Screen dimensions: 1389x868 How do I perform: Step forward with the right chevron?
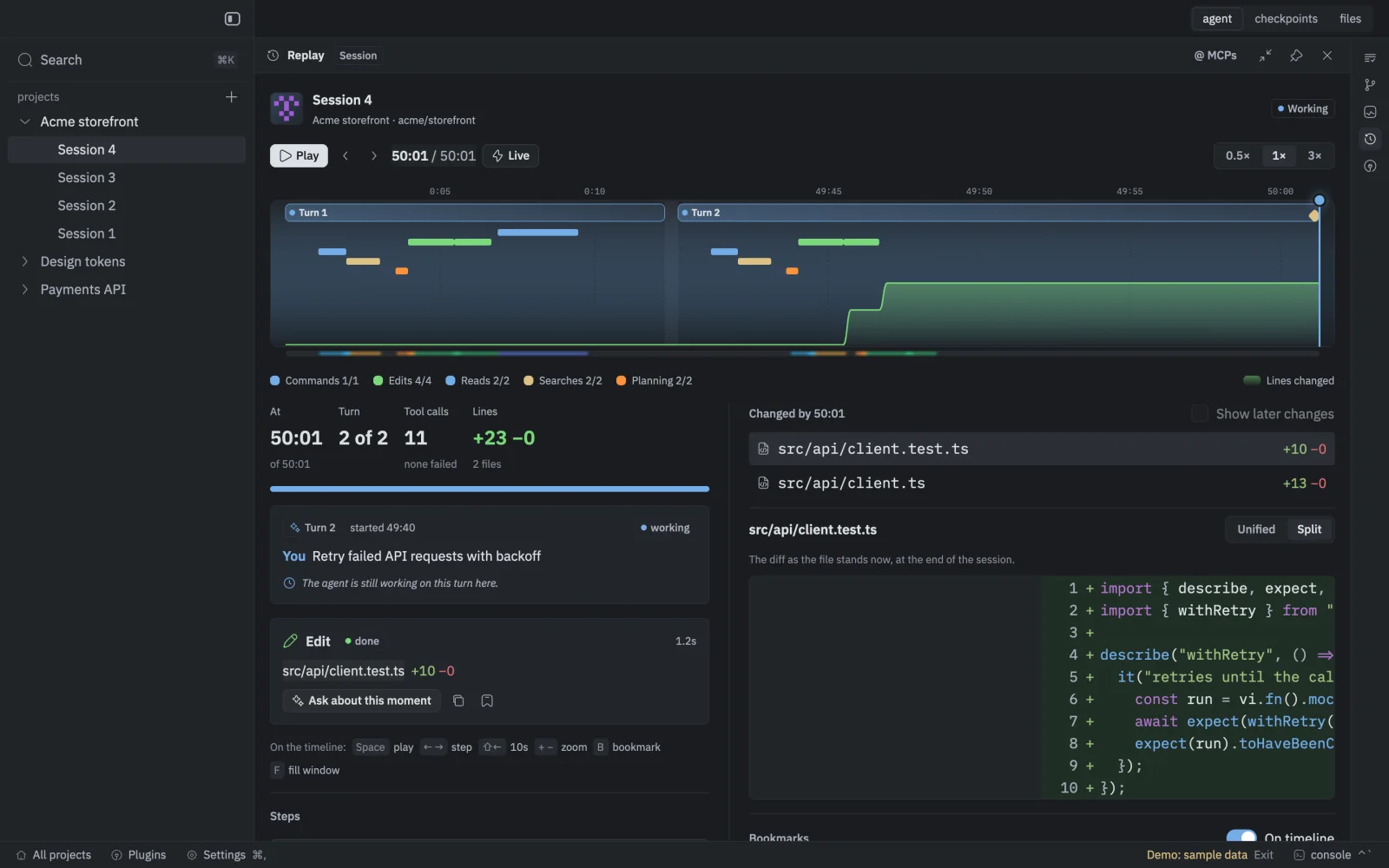[373, 155]
